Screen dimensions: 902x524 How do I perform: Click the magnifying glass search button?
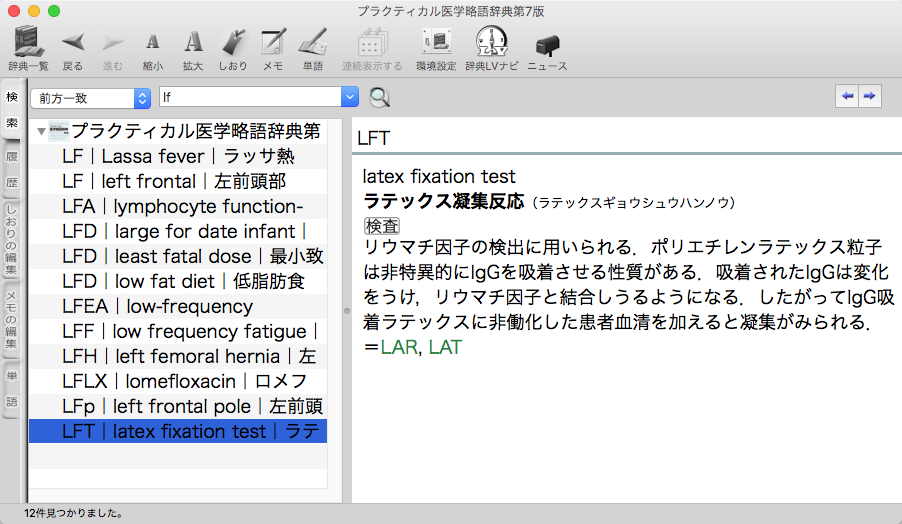click(379, 97)
